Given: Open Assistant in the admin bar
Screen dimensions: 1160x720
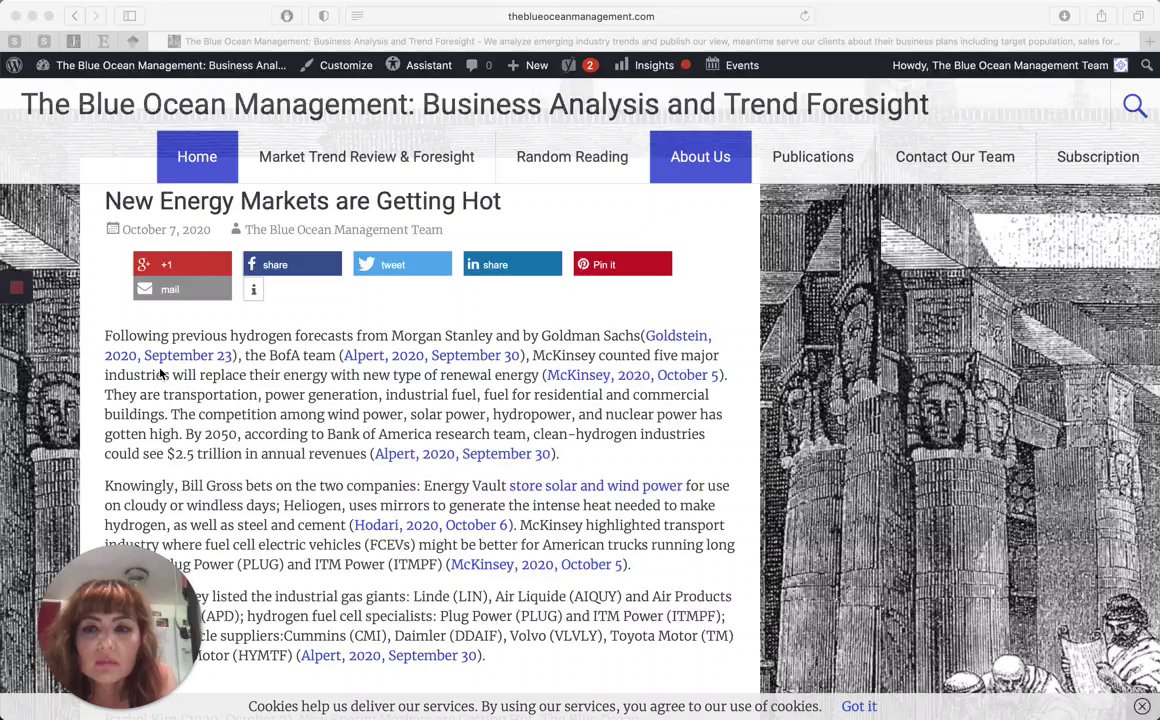Looking at the screenshot, I should [419, 65].
